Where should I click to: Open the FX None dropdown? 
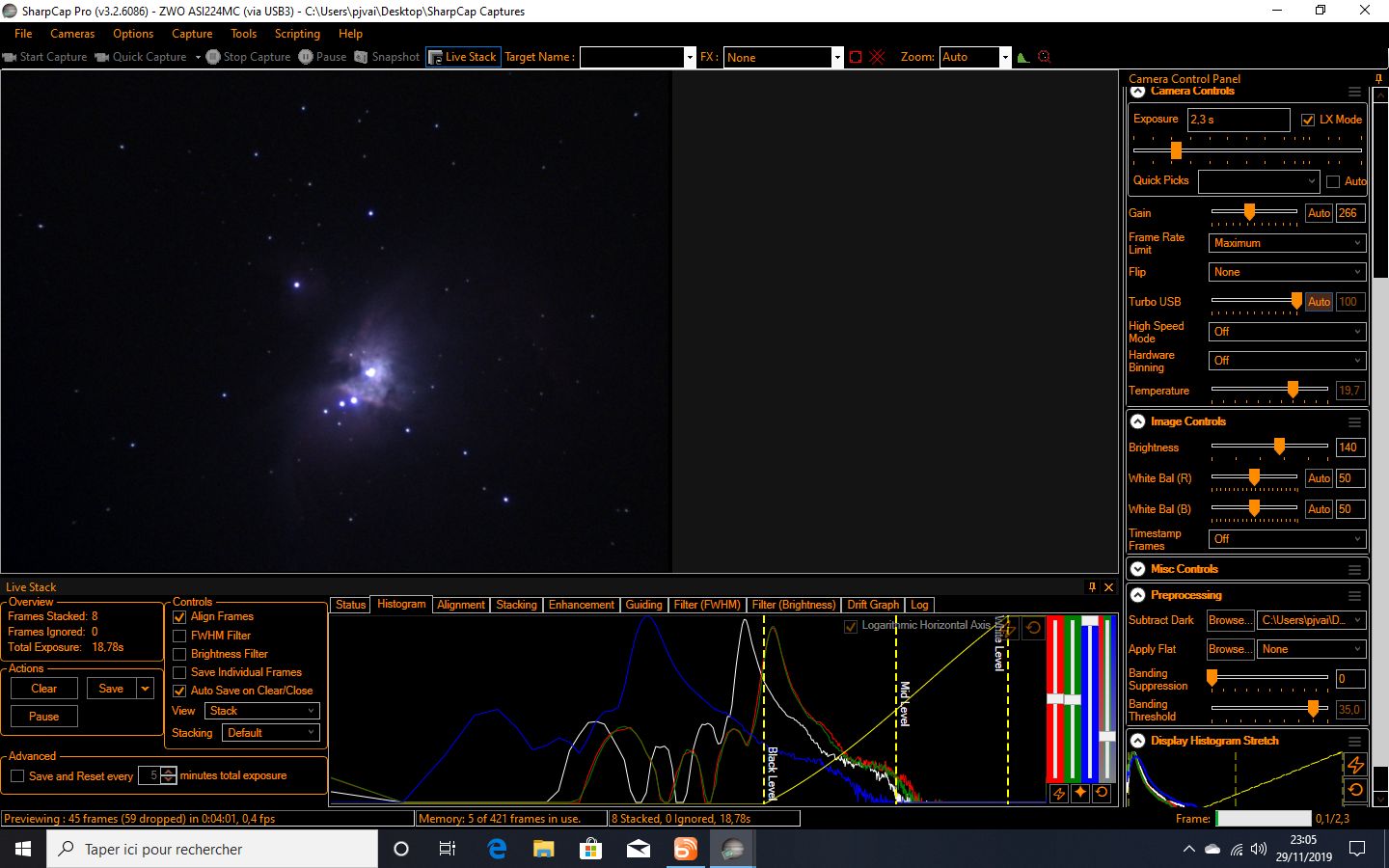pyautogui.click(x=784, y=57)
